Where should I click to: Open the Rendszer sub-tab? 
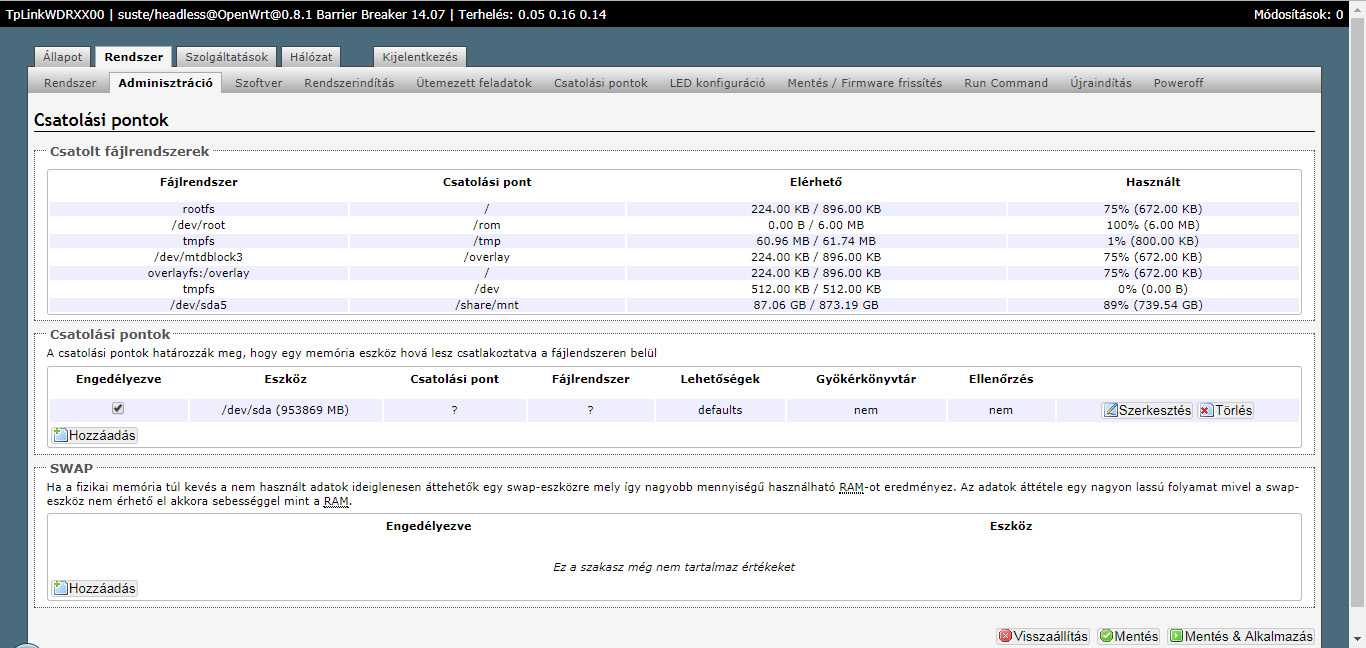pyautogui.click(x=70, y=83)
